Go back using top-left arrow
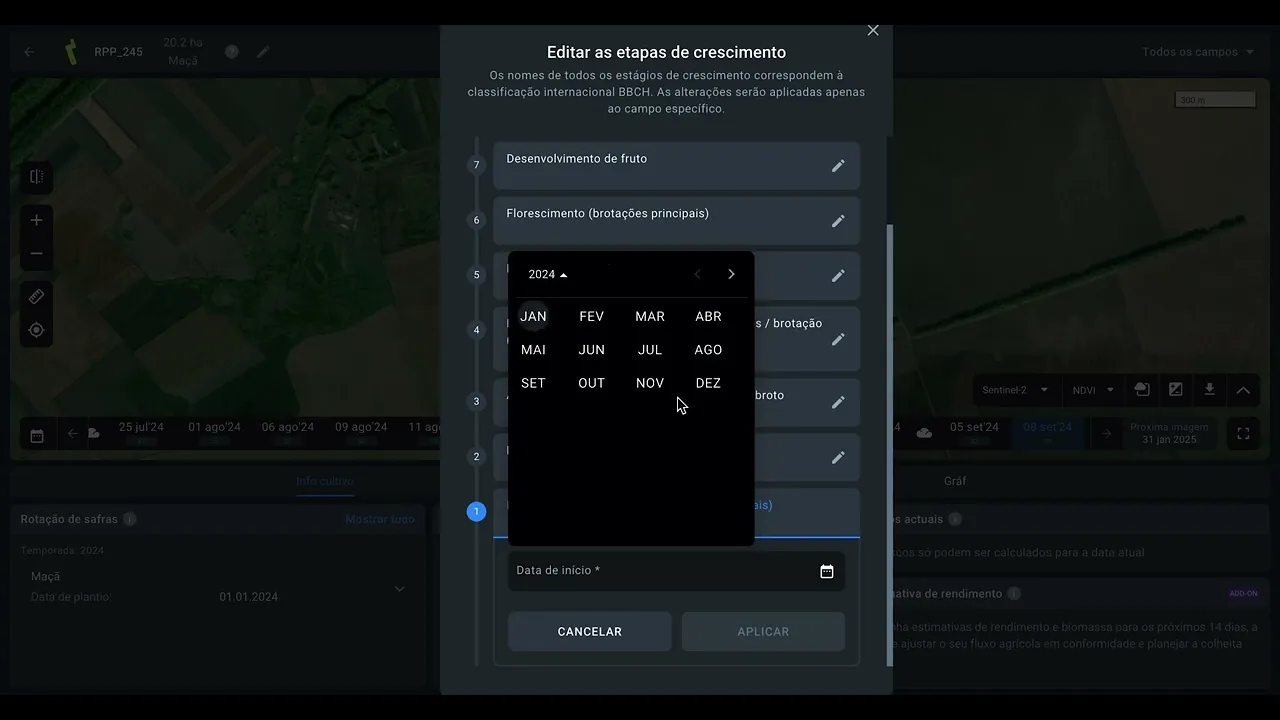Image resolution: width=1280 pixels, height=720 pixels. [29, 52]
